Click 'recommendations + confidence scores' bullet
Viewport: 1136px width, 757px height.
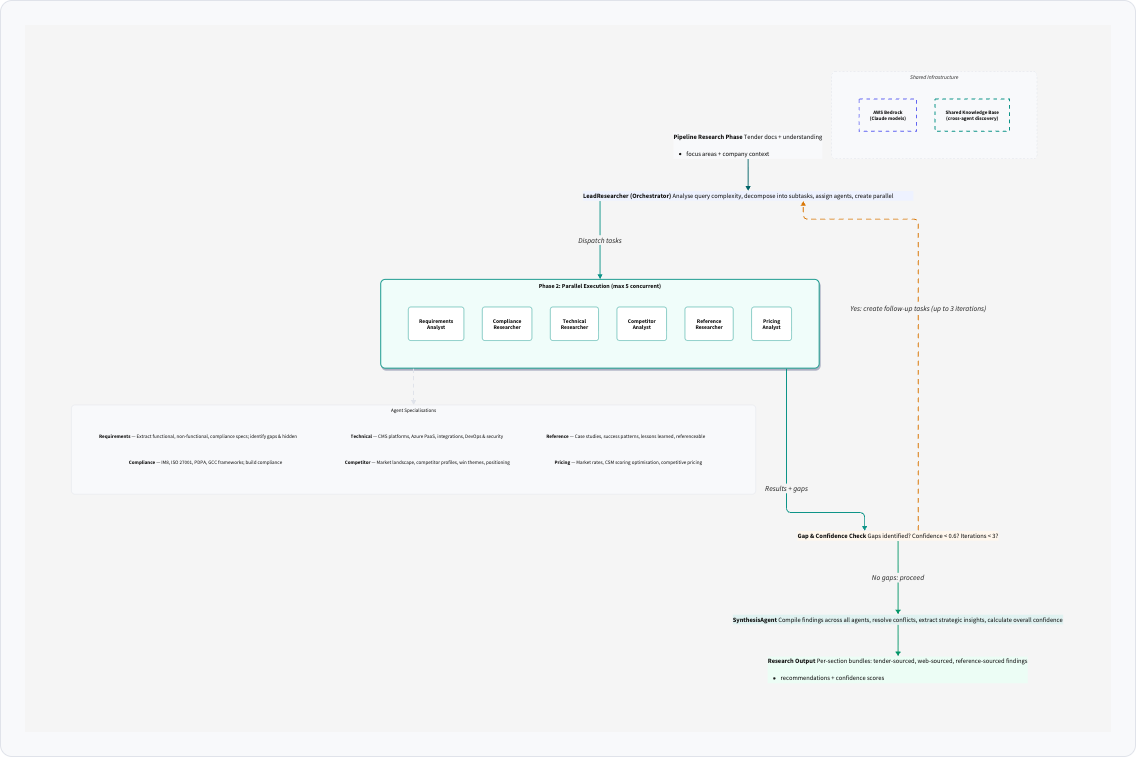[832, 678]
